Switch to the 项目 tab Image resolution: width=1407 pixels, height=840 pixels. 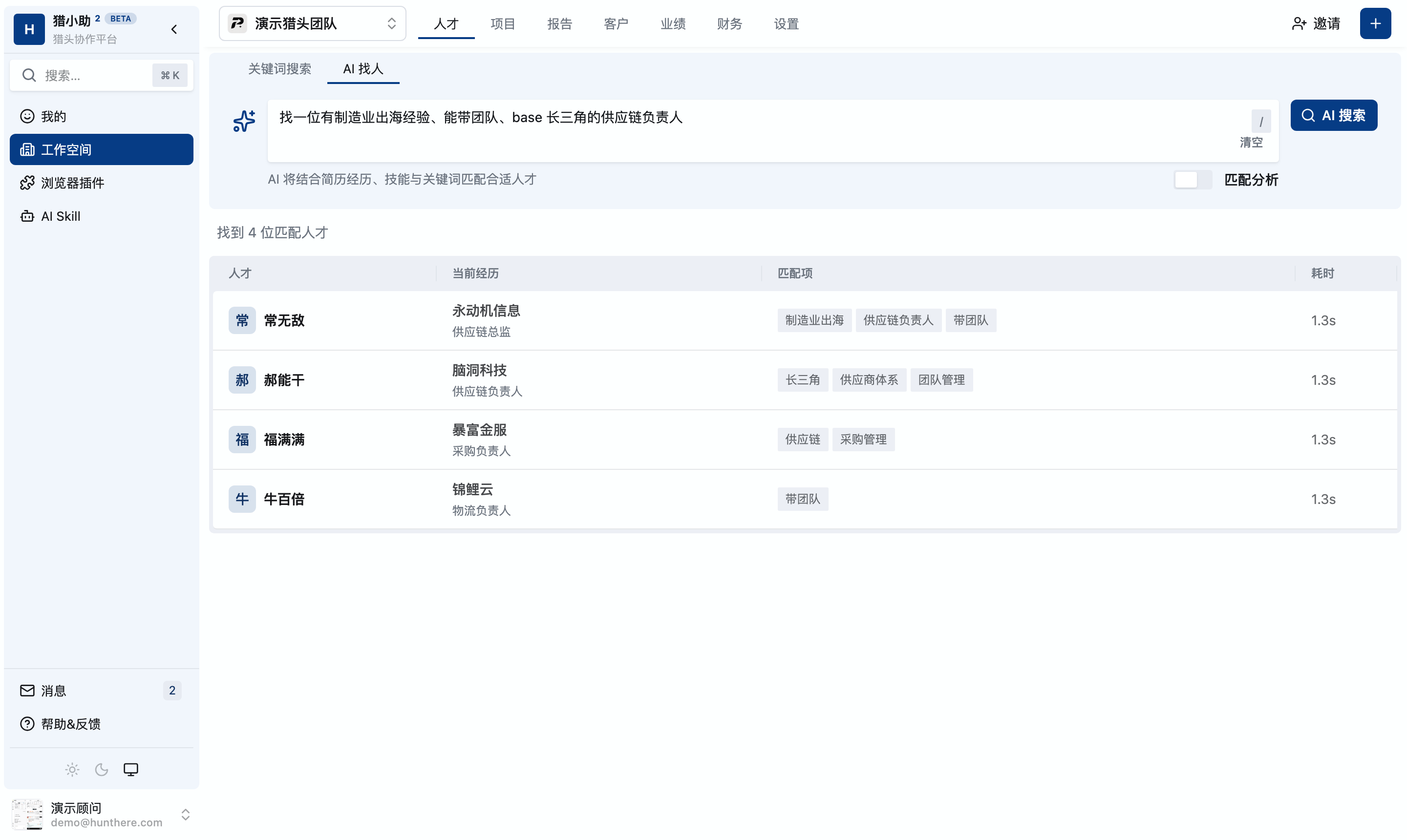coord(502,24)
